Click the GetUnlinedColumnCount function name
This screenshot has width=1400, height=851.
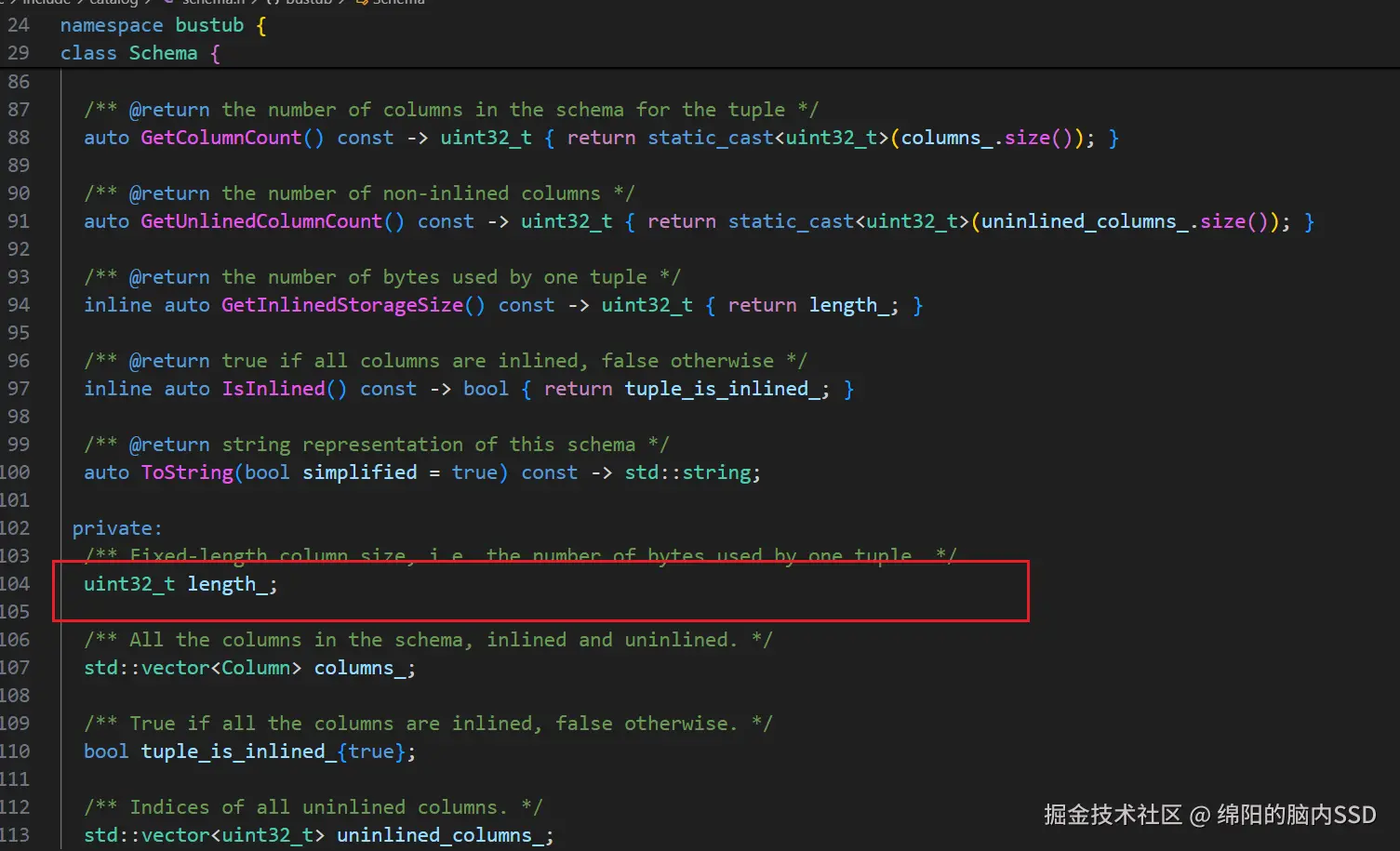261,221
